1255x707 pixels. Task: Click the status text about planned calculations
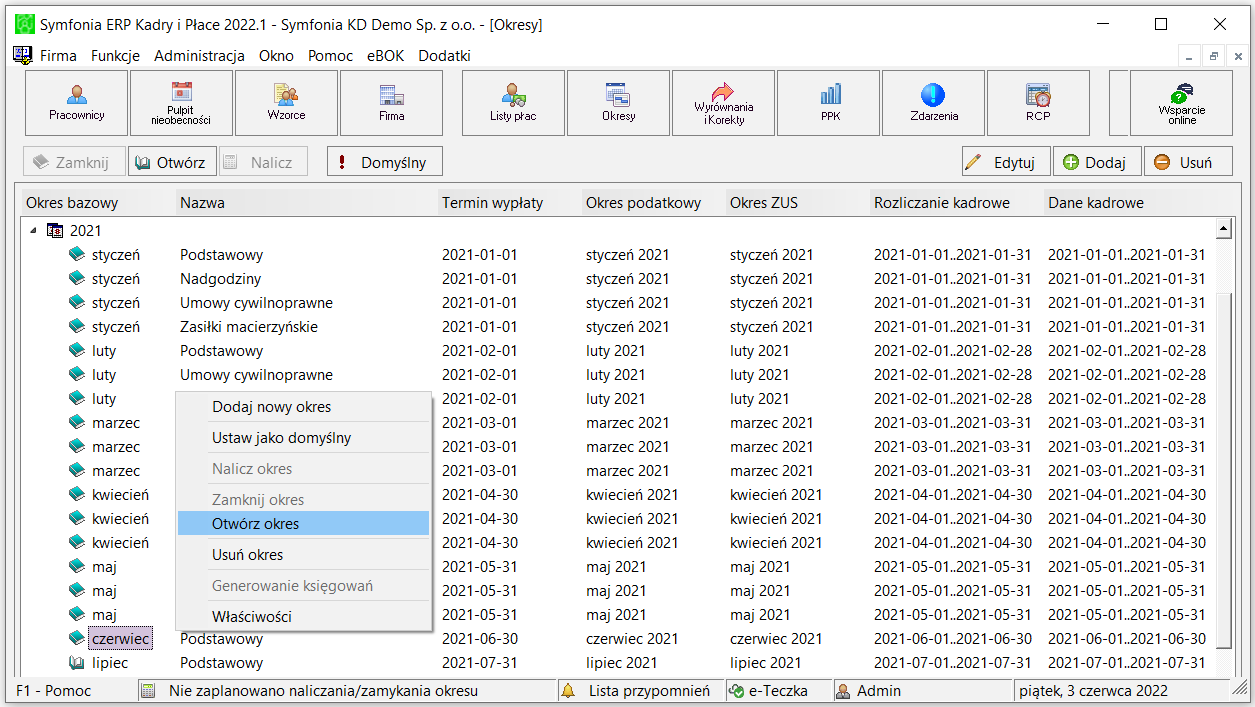point(323,691)
